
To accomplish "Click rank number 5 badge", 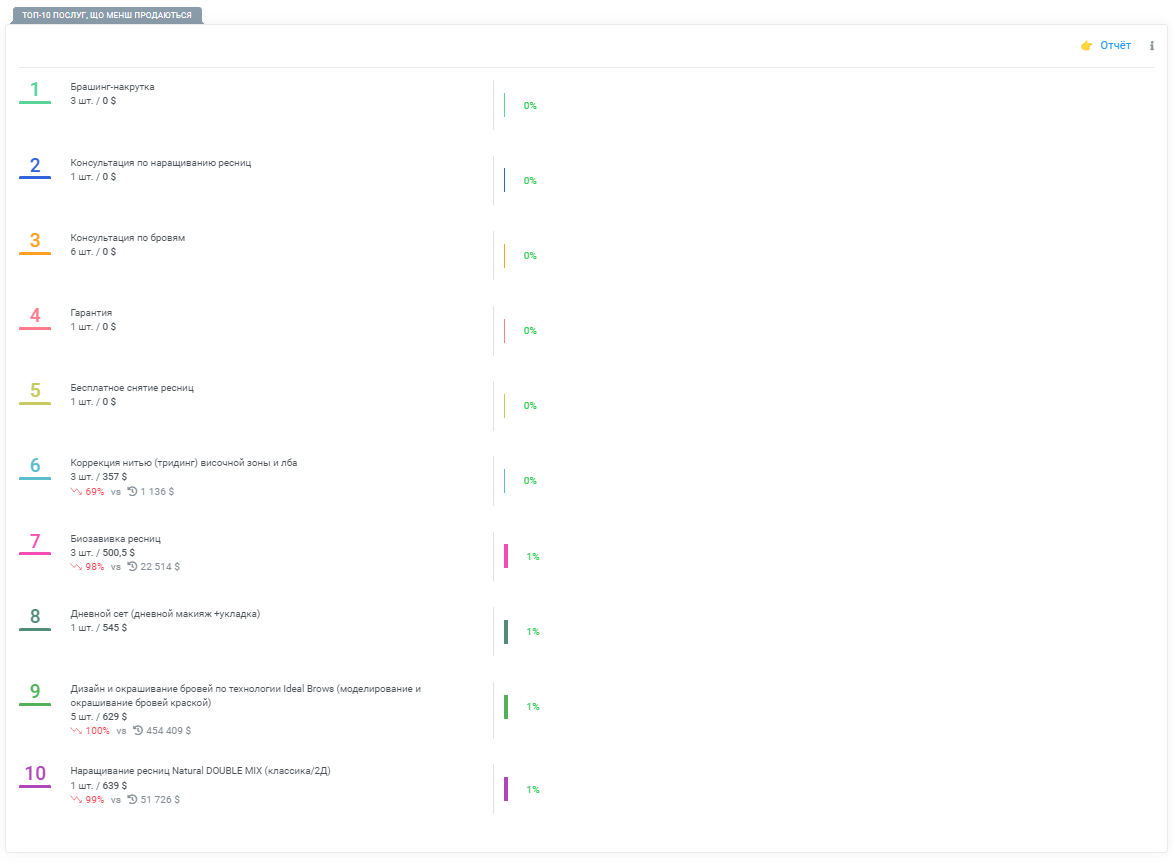I will pyautogui.click(x=34, y=391).
